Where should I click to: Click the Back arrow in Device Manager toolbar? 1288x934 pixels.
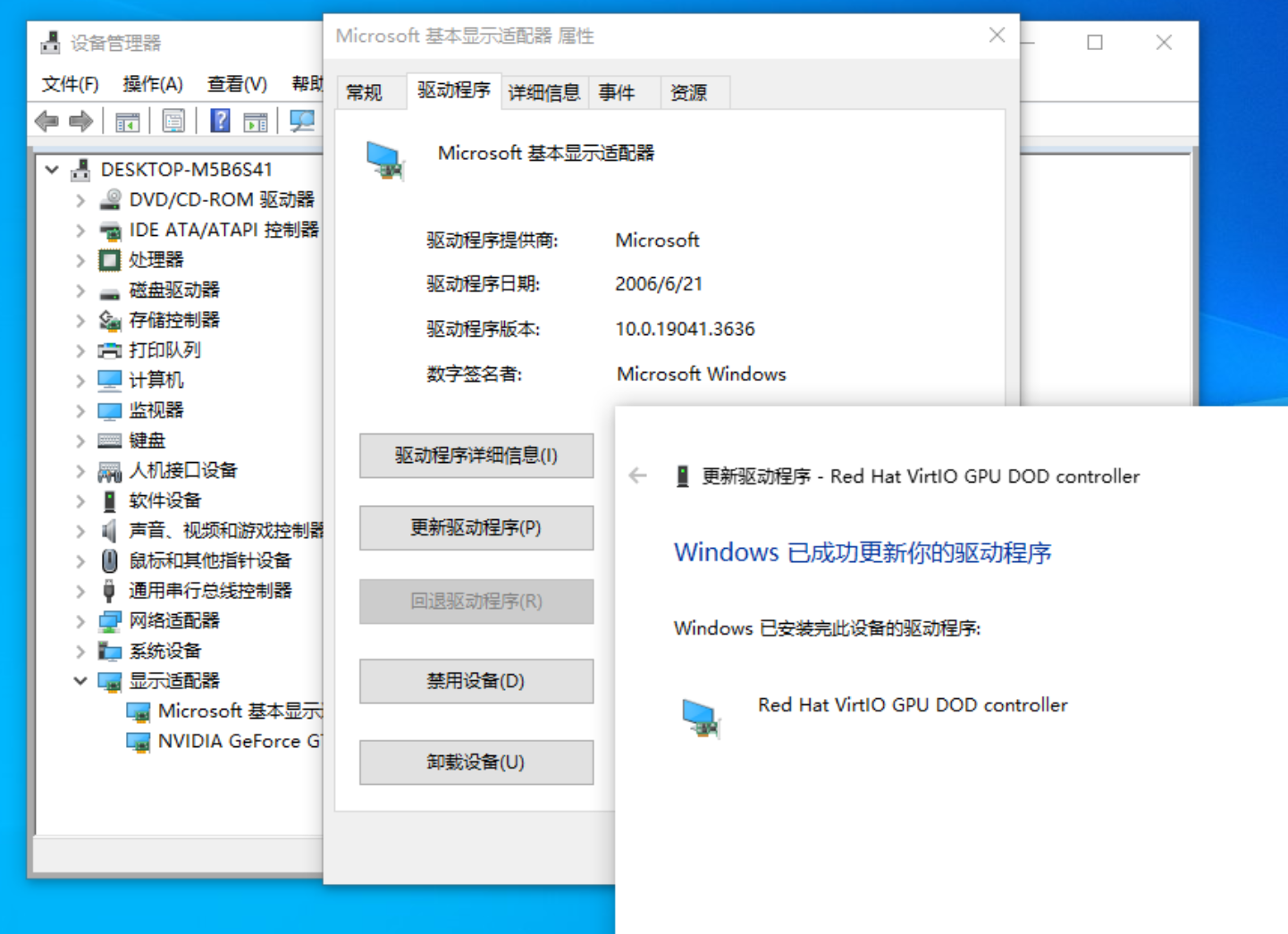click(x=46, y=121)
